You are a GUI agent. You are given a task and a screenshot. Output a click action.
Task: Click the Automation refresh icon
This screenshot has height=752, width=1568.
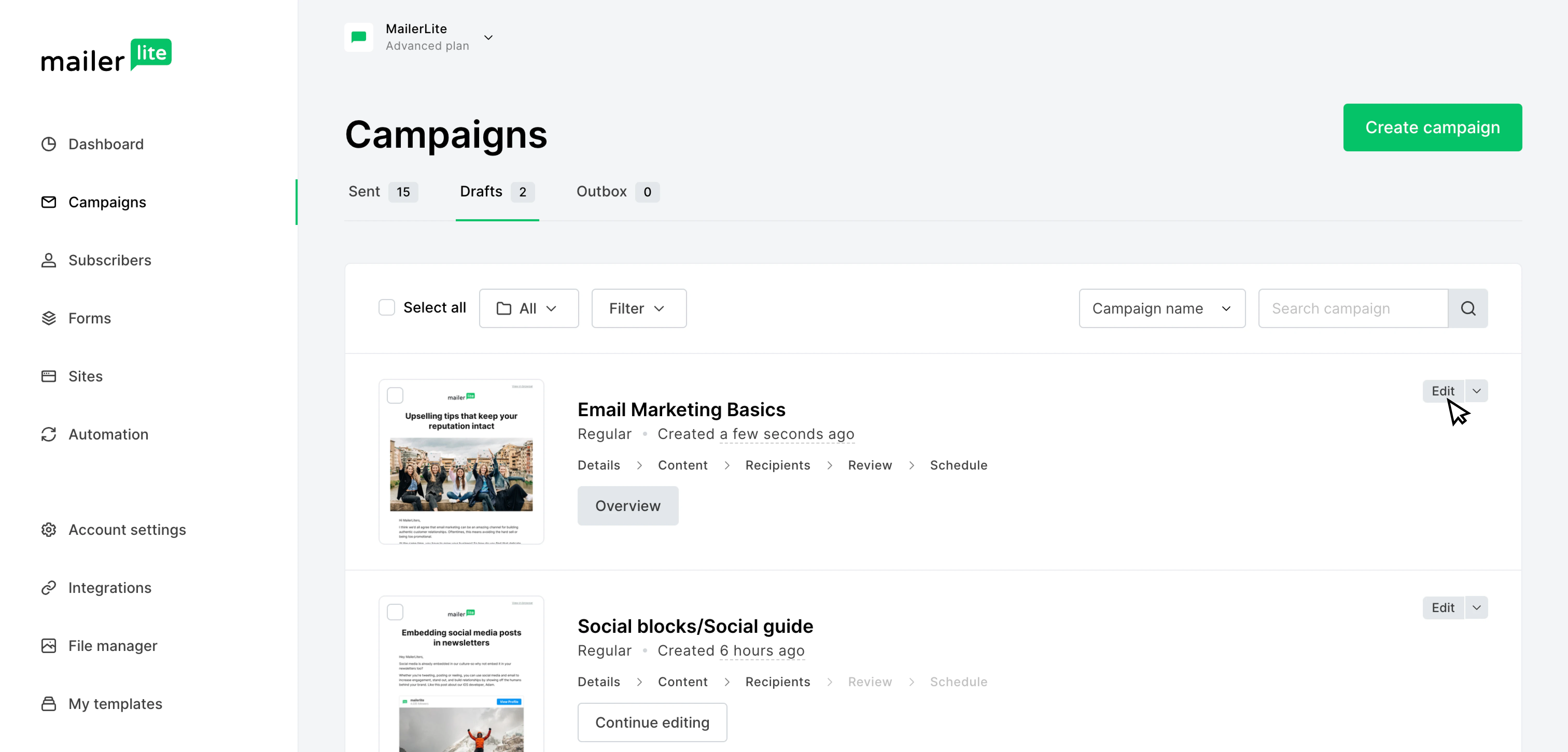tap(49, 434)
